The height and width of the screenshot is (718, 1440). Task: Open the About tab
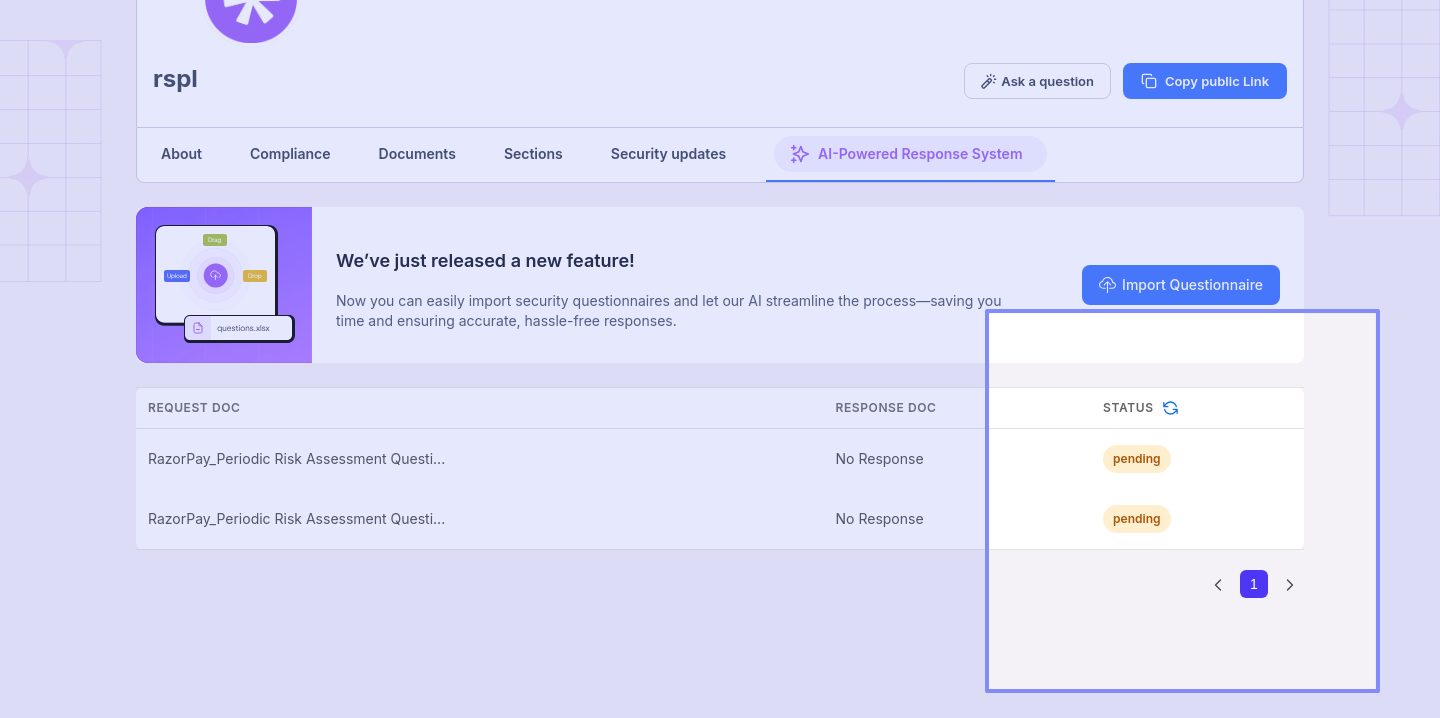[181, 154]
